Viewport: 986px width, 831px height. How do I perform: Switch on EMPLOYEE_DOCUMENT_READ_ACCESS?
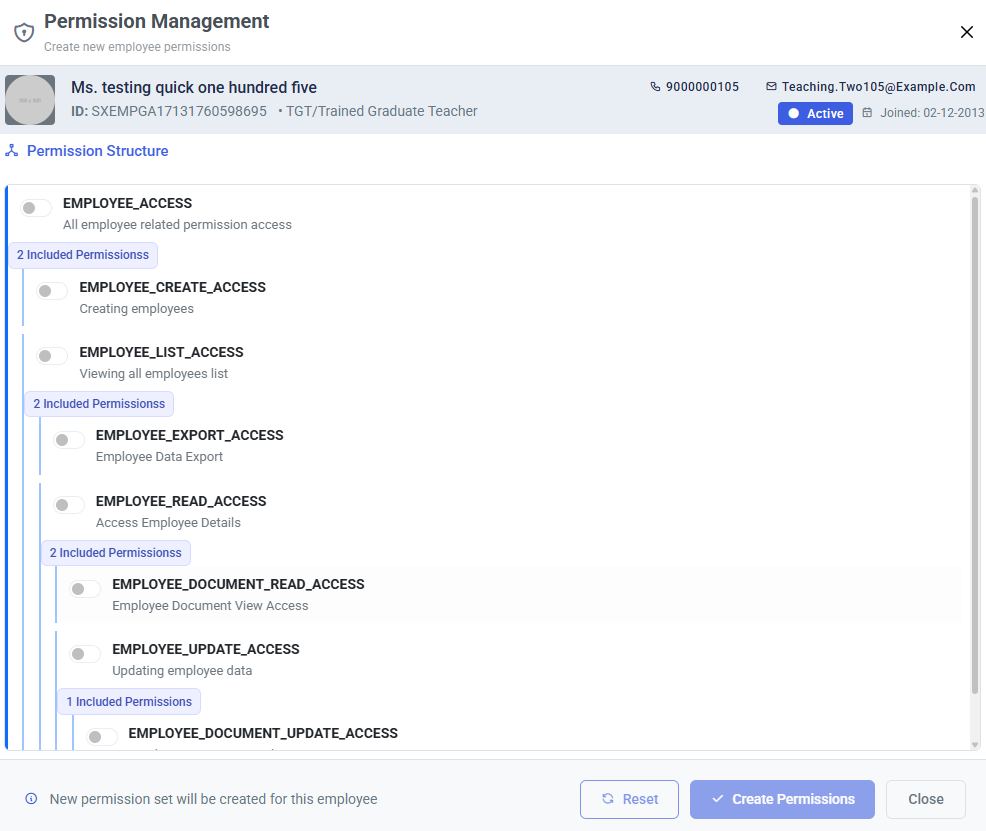(84, 589)
